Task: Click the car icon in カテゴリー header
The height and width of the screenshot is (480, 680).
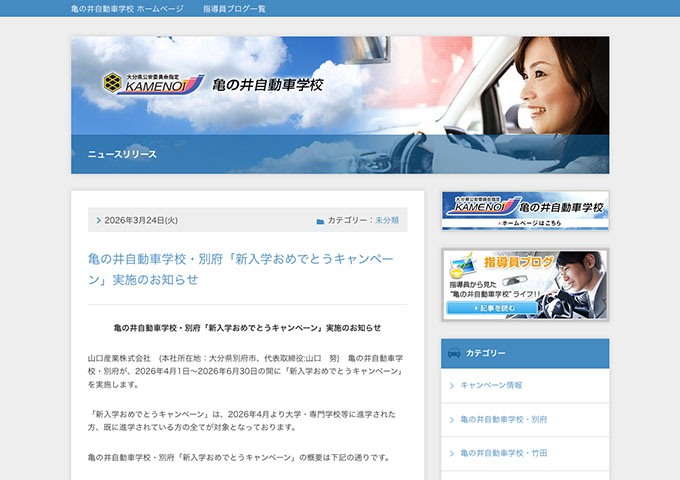Action: (454, 353)
